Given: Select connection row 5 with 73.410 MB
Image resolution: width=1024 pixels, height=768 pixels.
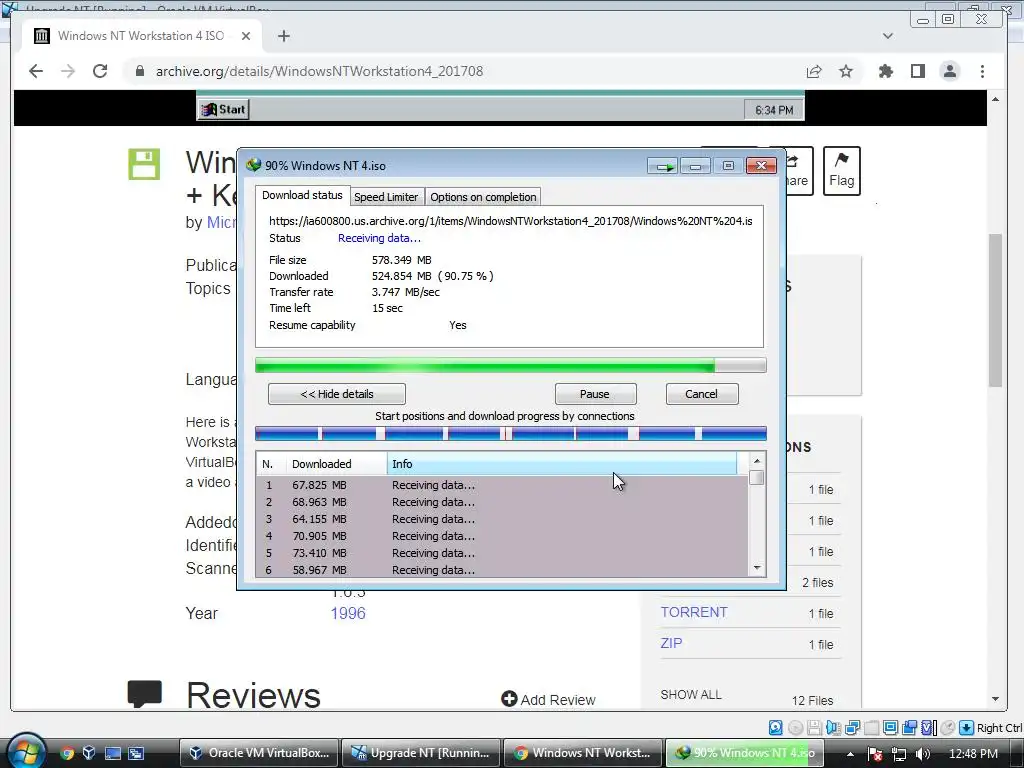Looking at the screenshot, I should coord(502,553).
